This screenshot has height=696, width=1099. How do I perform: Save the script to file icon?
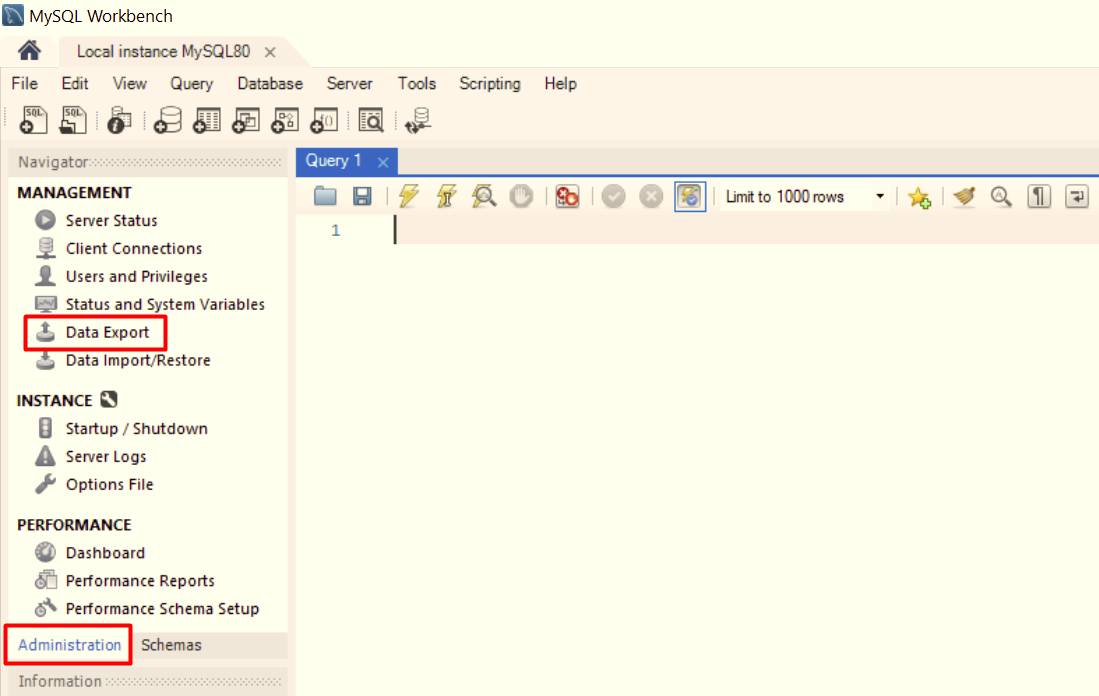pyautogui.click(x=362, y=196)
